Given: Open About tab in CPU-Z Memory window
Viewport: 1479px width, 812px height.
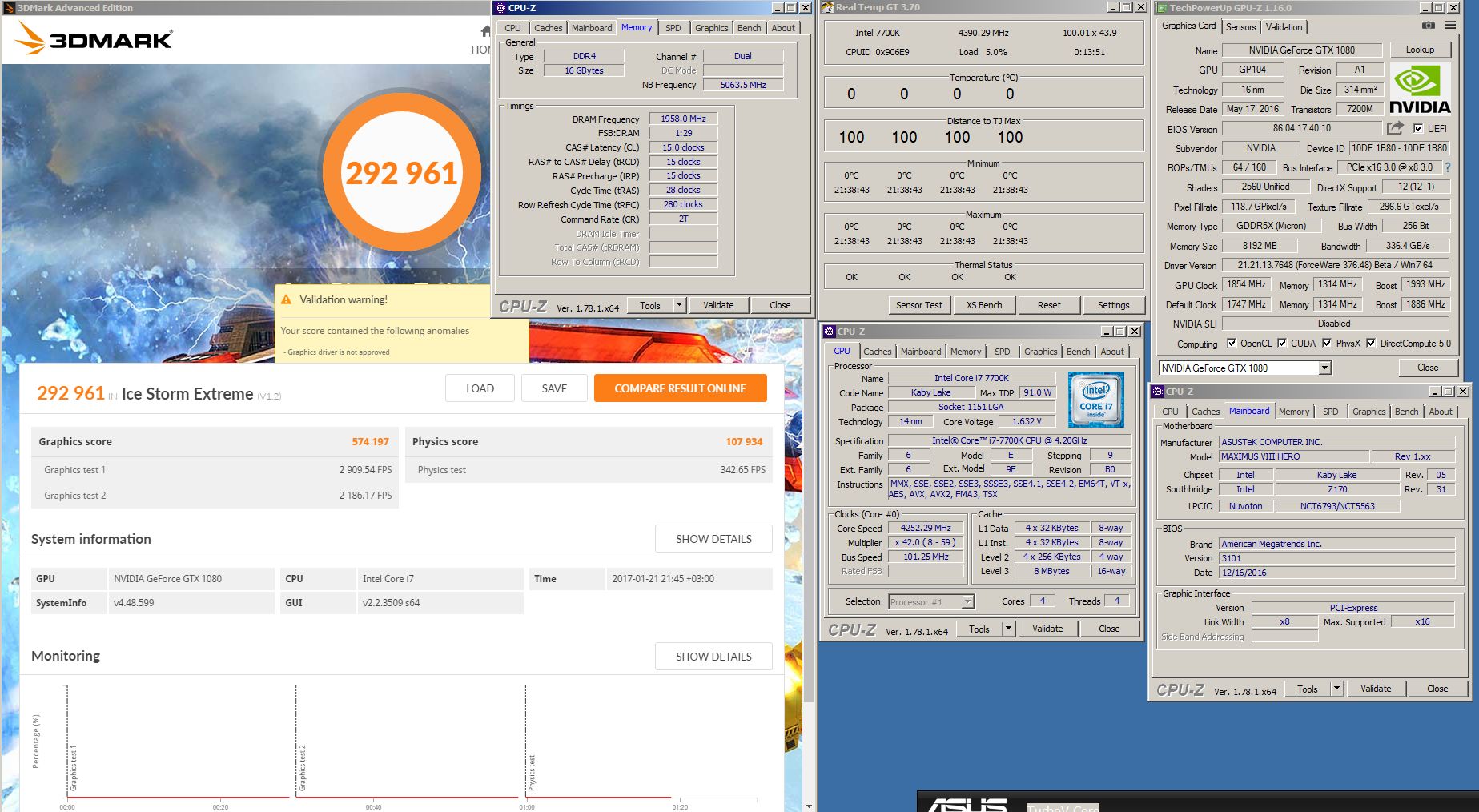Looking at the screenshot, I should (x=783, y=28).
